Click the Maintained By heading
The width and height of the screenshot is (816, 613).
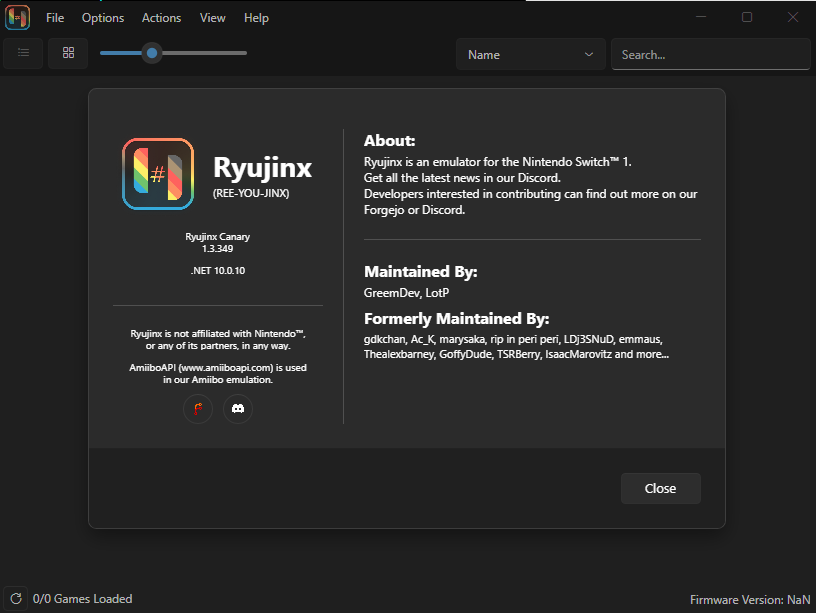(420, 272)
